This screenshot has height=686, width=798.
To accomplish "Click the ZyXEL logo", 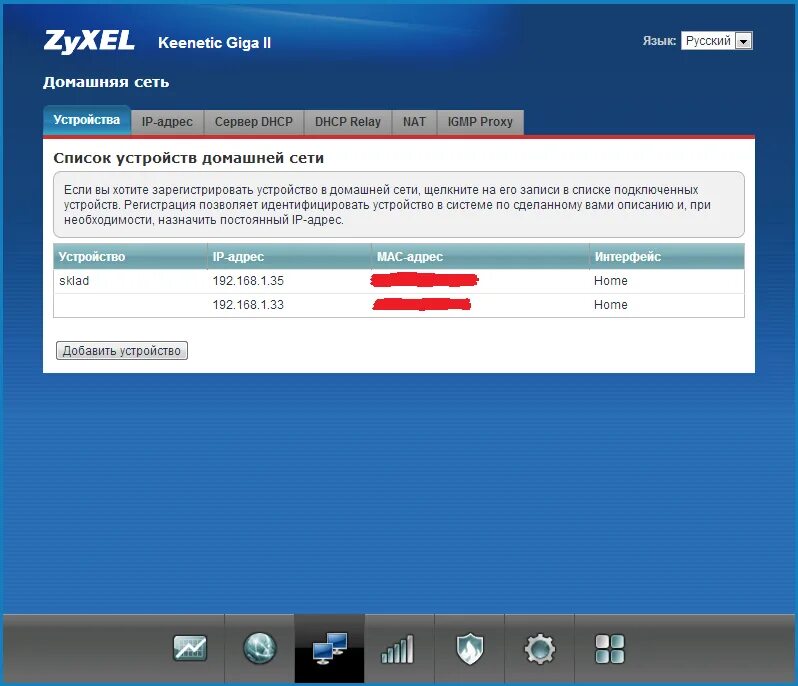I will (89, 41).
